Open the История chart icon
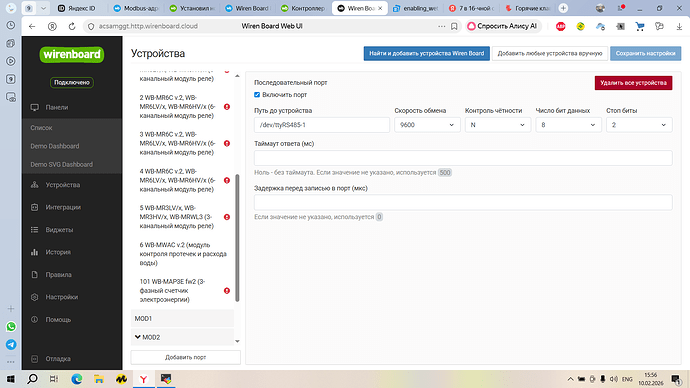The image size is (690, 388). [34, 252]
